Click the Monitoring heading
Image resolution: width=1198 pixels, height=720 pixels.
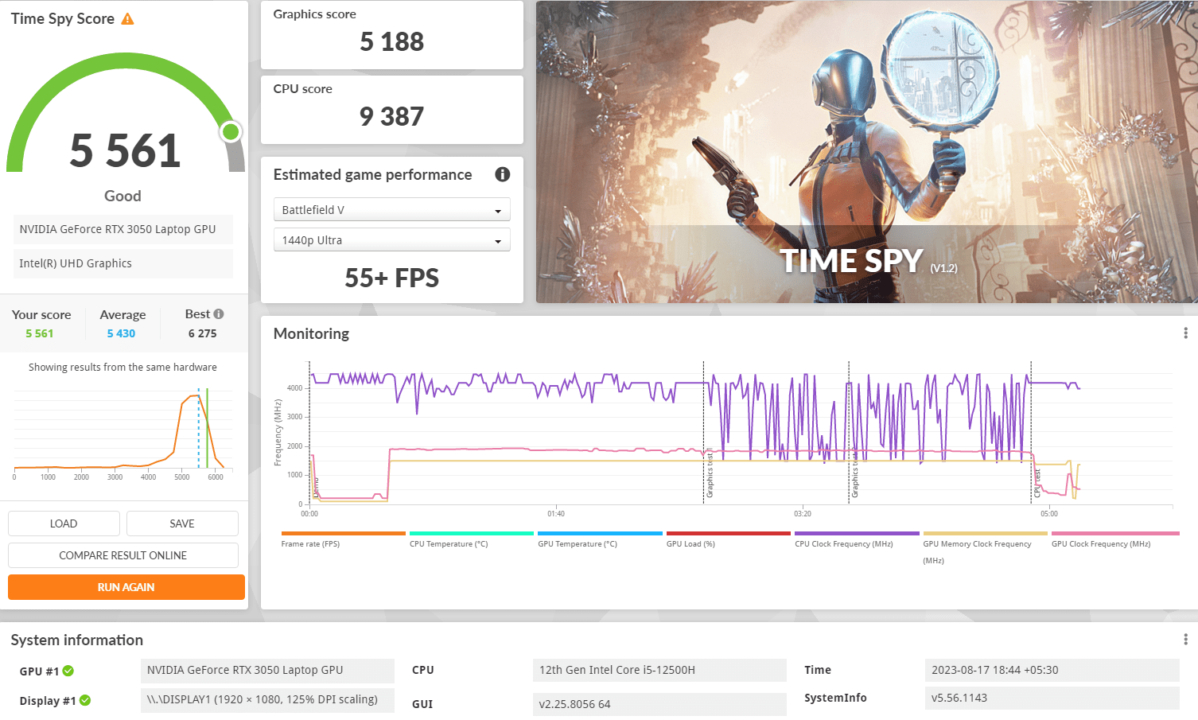(311, 333)
